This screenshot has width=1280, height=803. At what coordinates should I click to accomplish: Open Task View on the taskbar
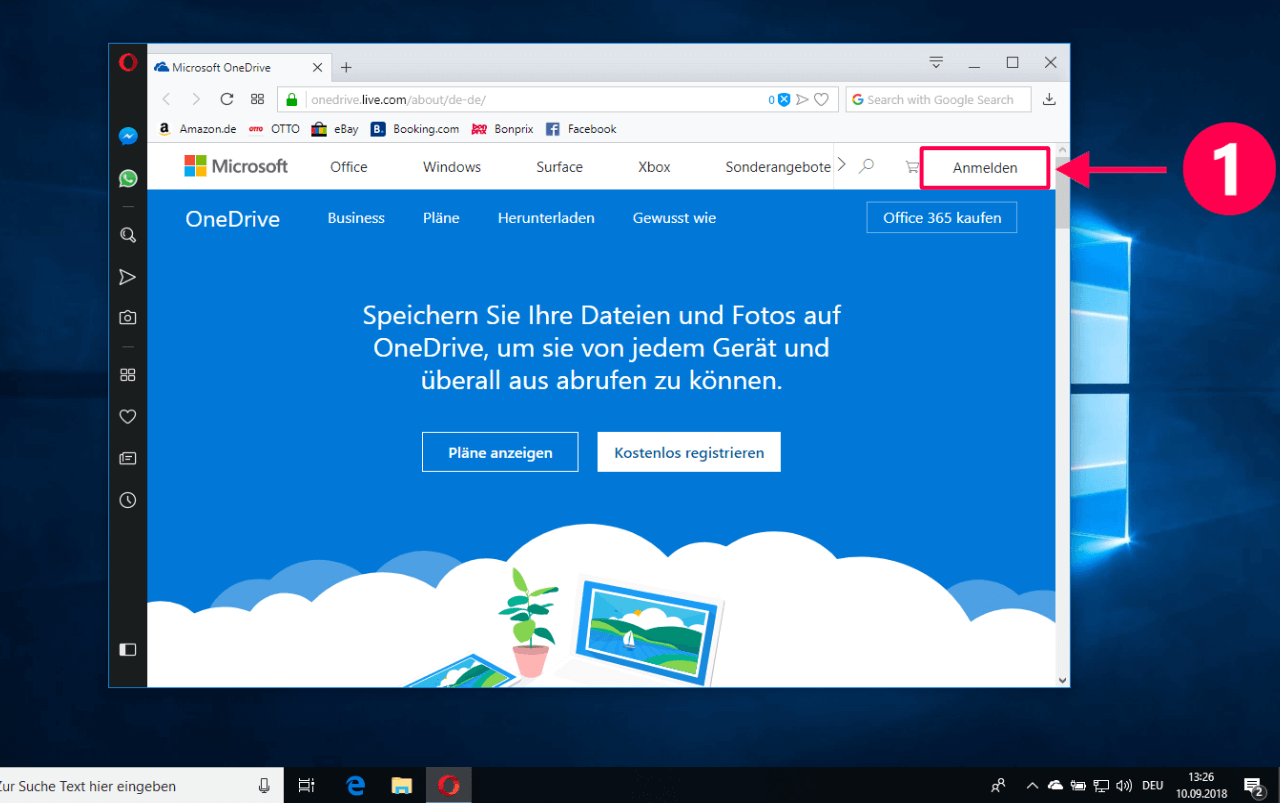[x=307, y=786]
